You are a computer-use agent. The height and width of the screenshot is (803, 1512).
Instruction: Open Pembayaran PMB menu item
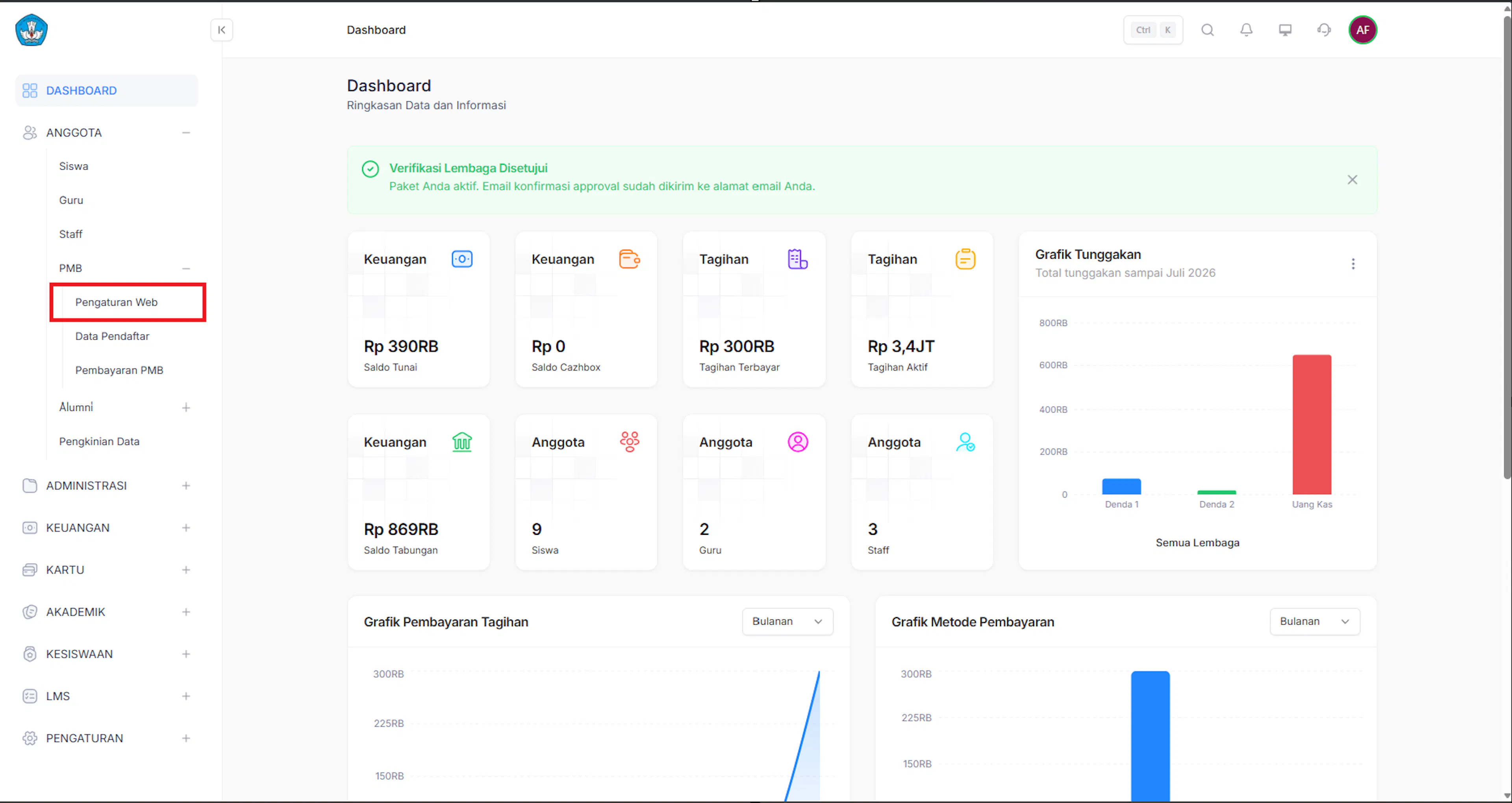(x=119, y=371)
